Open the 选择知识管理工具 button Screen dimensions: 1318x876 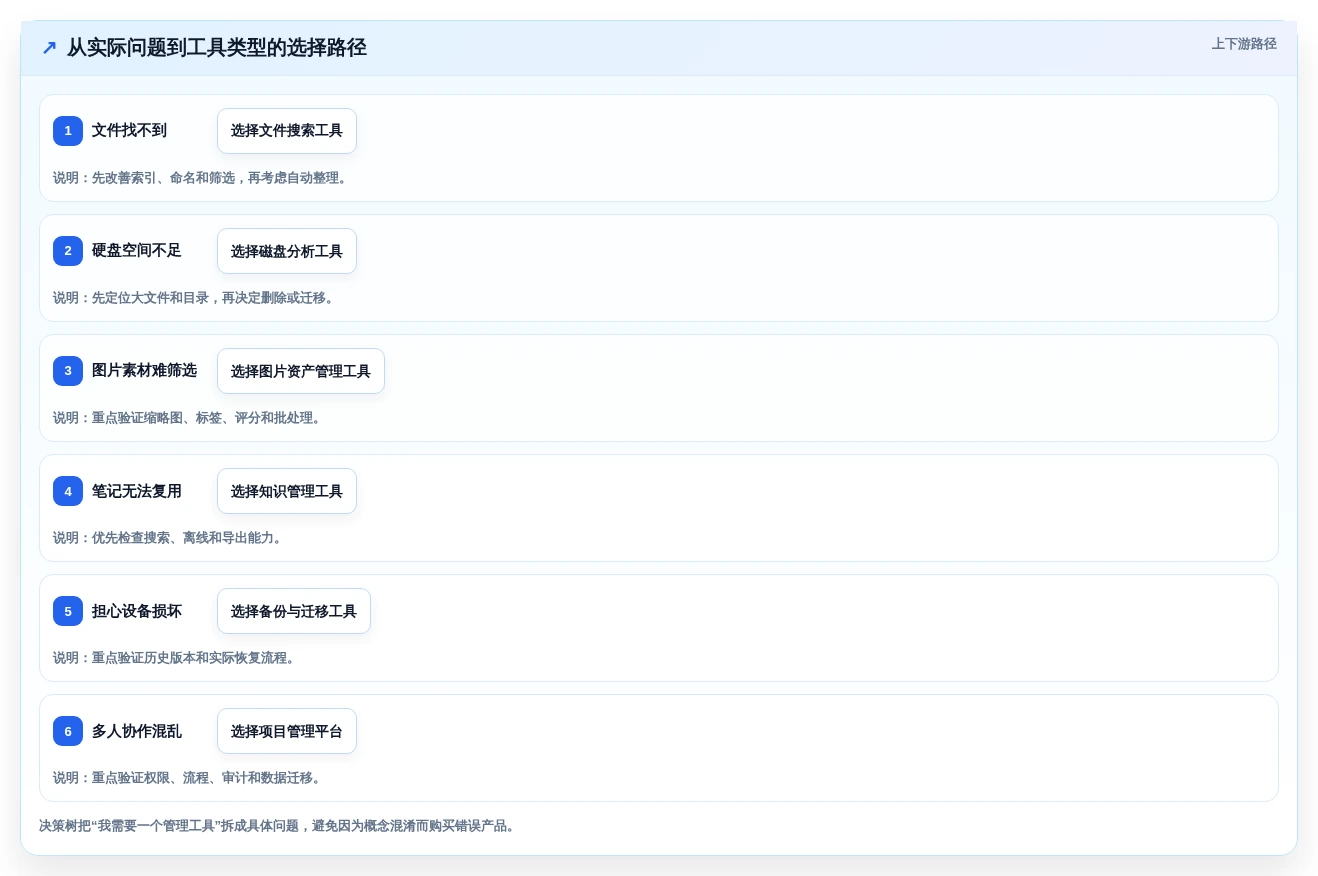287,491
